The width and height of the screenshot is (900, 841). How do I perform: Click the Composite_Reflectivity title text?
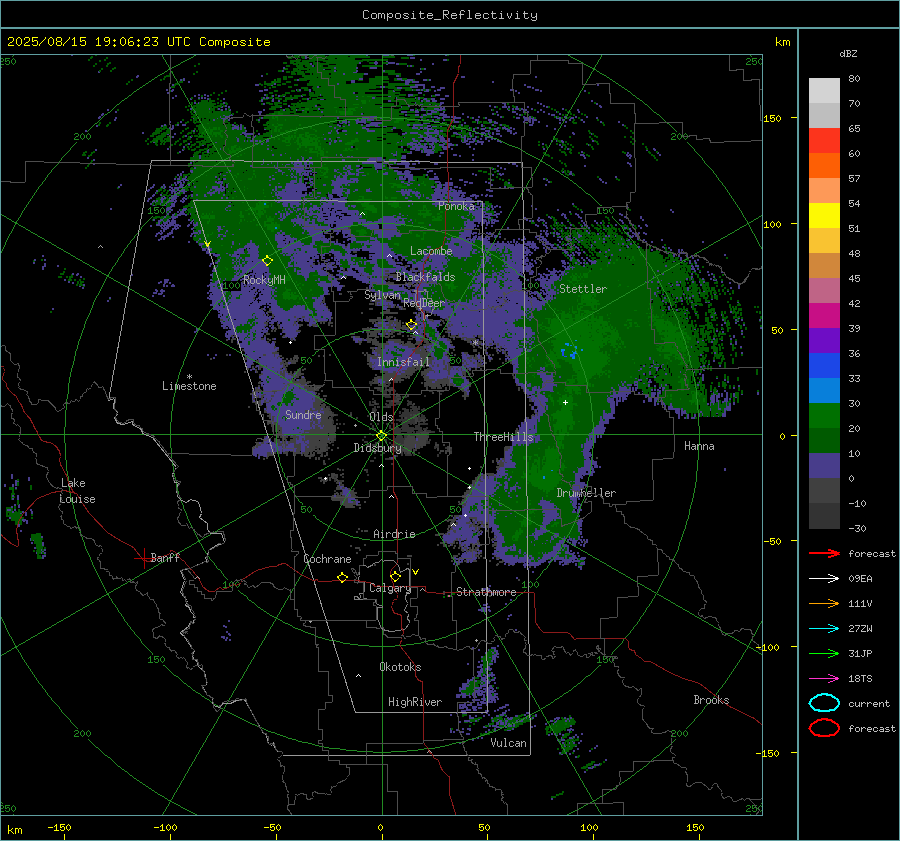pos(450,15)
